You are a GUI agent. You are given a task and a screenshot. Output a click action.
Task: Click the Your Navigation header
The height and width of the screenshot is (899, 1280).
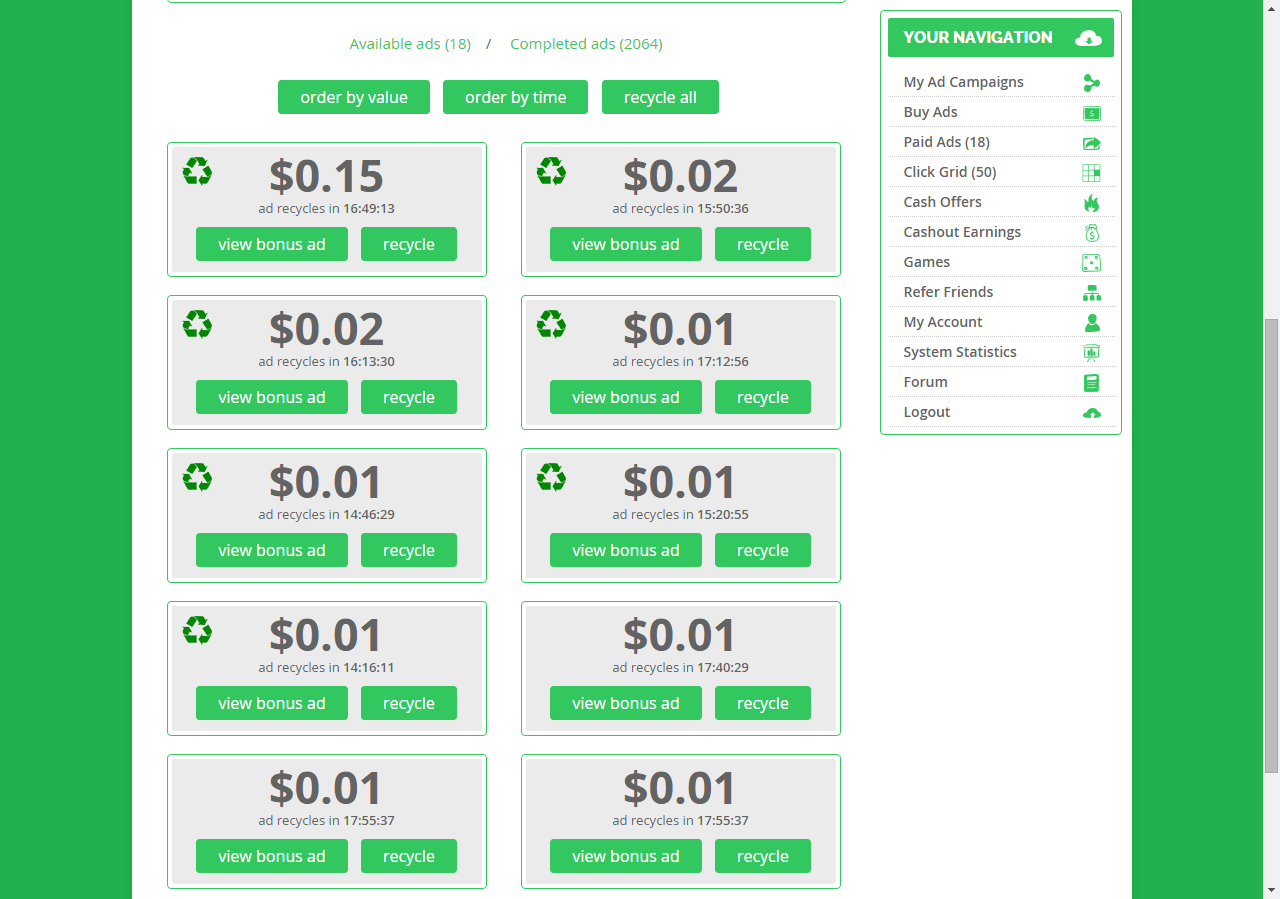pyautogui.click(x=1001, y=38)
